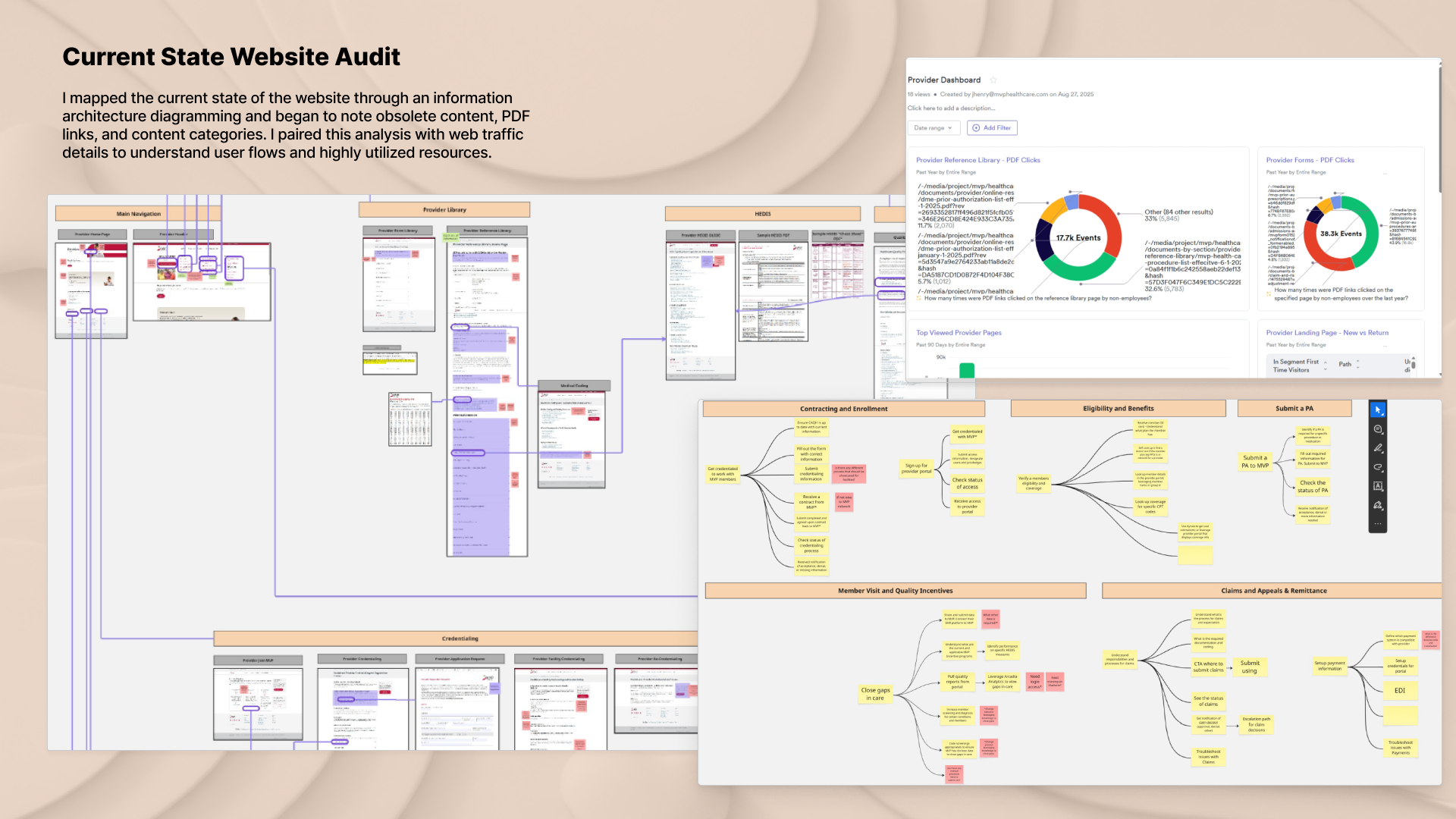
Task: Click the 17.7k Events donut chart
Action: pos(1078,237)
